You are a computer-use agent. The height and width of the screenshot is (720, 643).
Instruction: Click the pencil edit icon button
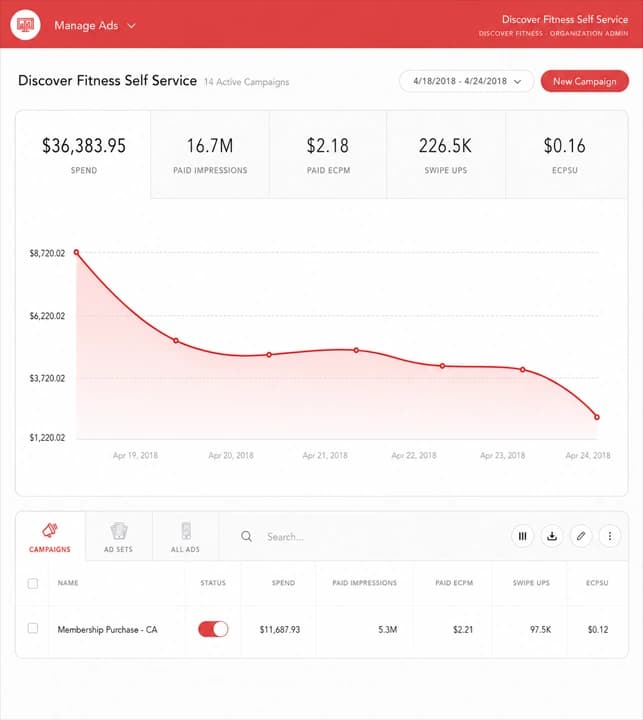coord(581,536)
